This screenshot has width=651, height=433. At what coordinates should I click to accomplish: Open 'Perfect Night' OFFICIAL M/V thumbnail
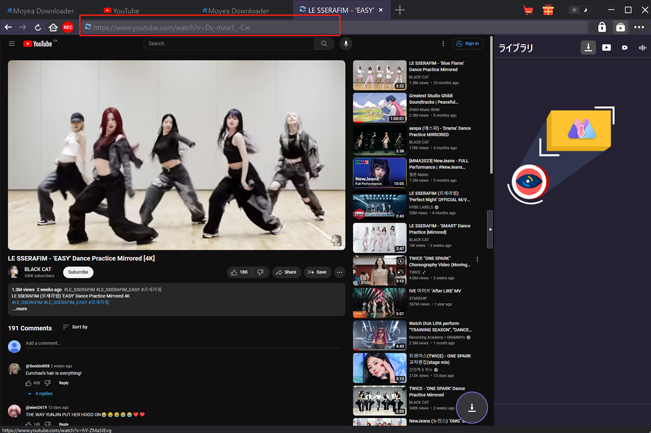coord(379,205)
